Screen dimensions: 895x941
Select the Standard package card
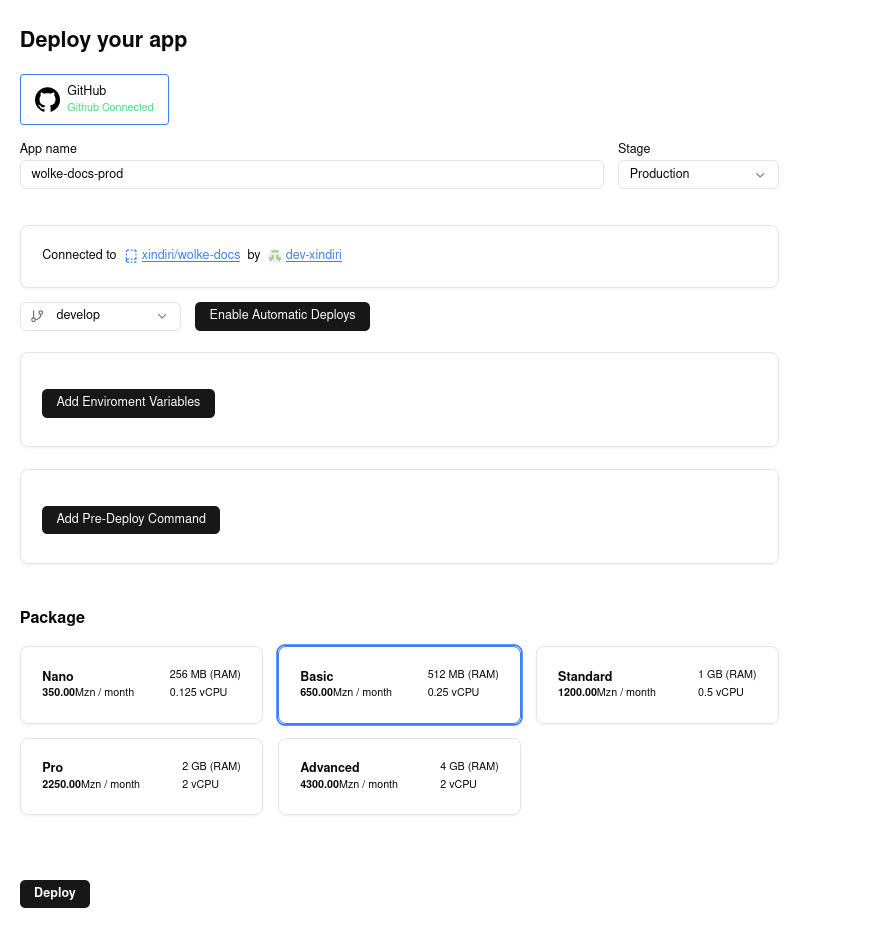click(x=657, y=684)
